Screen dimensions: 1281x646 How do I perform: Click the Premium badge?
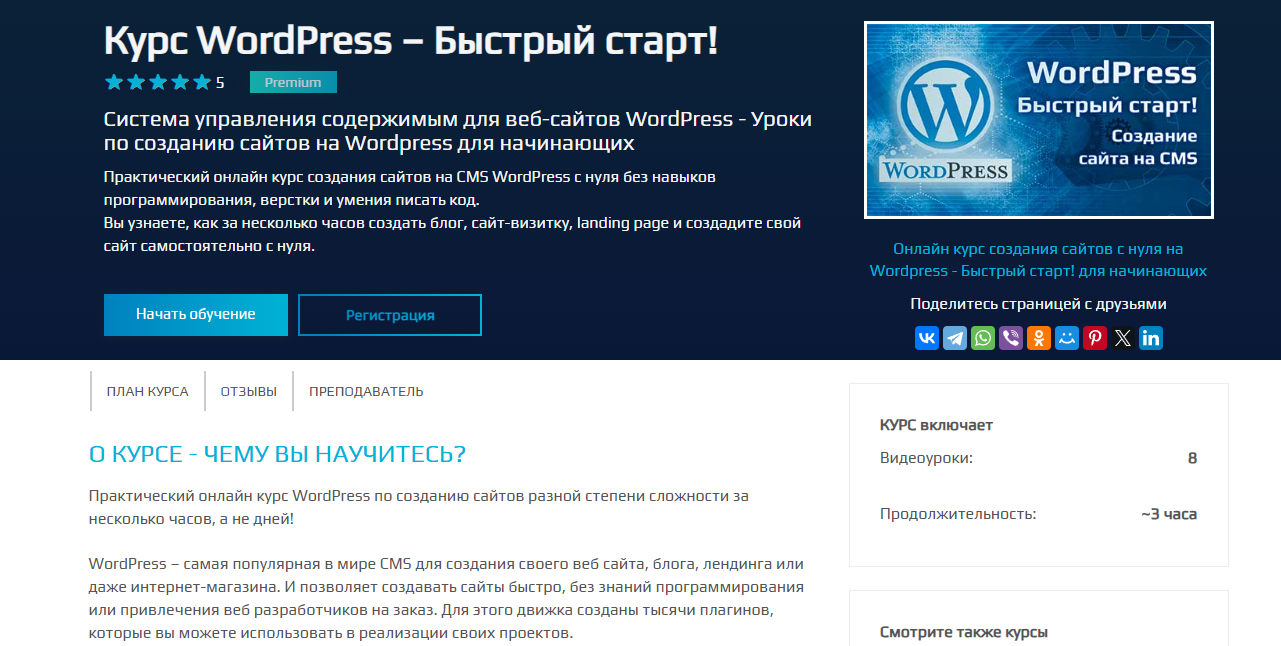tap(293, 82)
